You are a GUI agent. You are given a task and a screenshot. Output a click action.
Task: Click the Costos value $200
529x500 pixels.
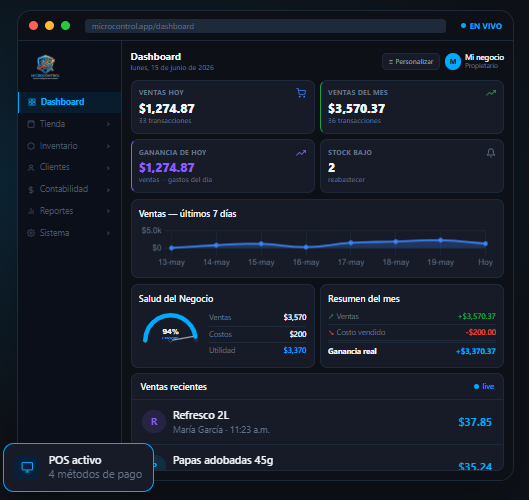298,334
